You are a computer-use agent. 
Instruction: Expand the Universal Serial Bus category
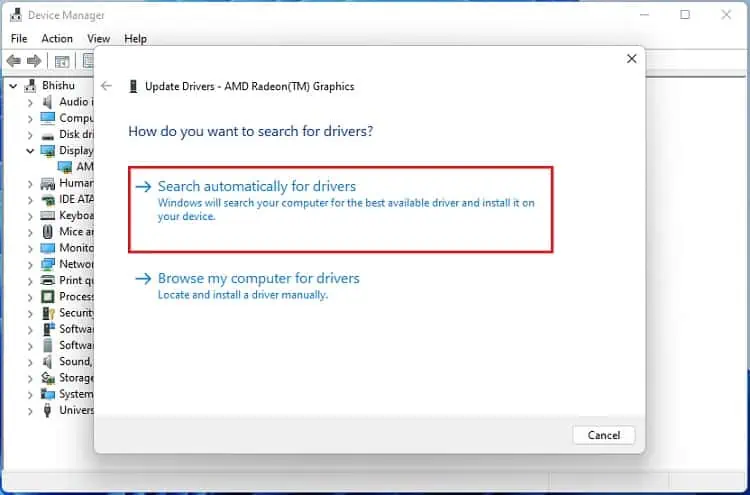click(x=30, y=411)
